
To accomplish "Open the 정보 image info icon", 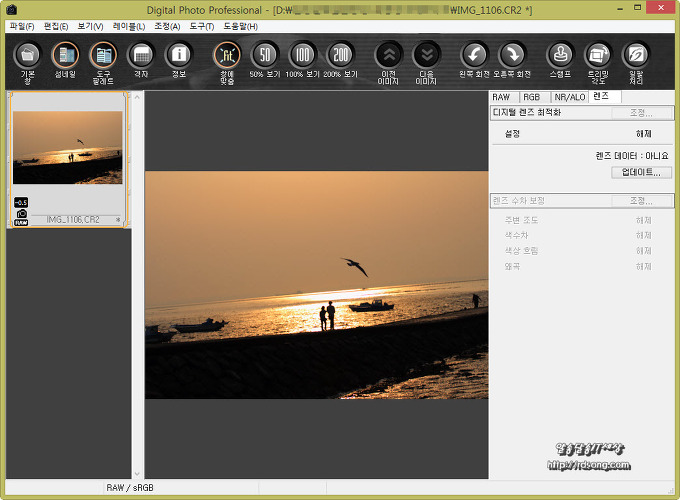I will point(179,56).
